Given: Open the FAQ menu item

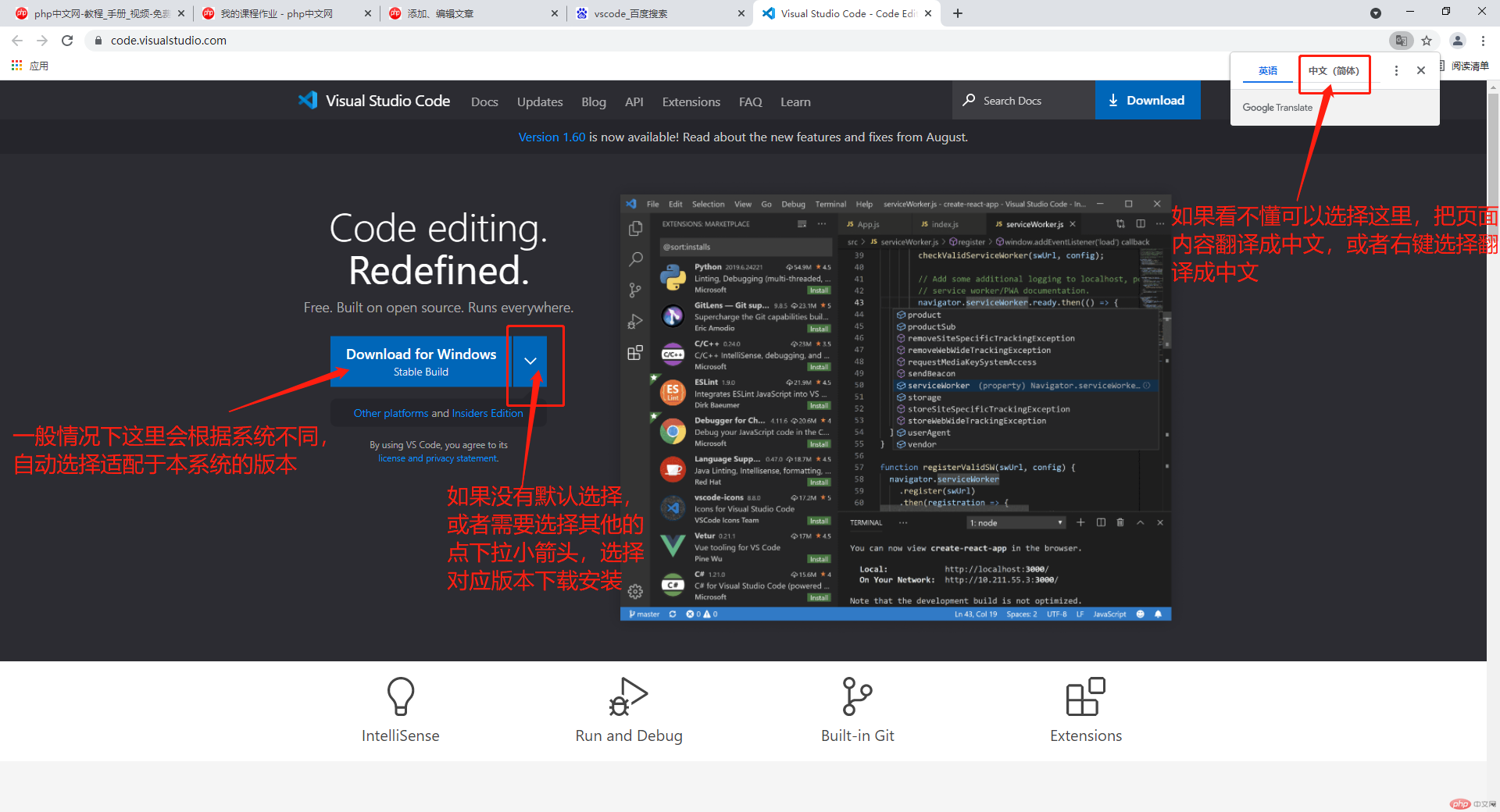Looking at the screenshot, I should 751,101.
